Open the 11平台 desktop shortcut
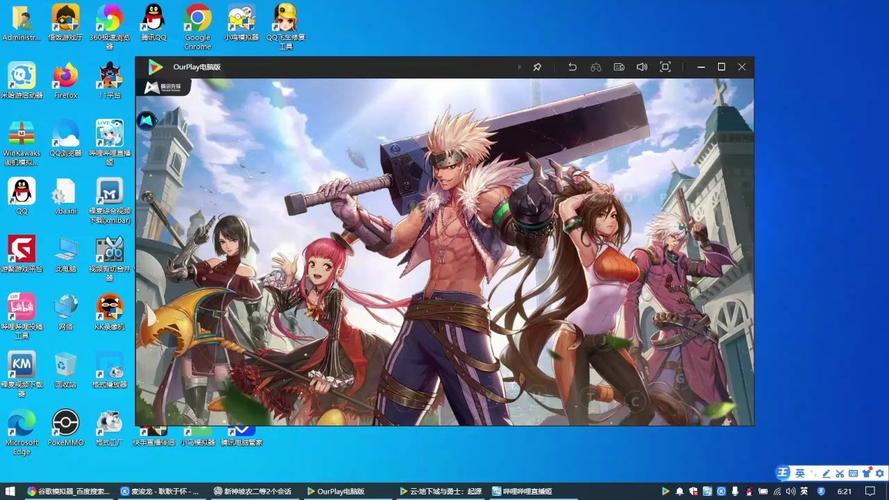This screenshot has width=889, height=500. coord(109,80)
